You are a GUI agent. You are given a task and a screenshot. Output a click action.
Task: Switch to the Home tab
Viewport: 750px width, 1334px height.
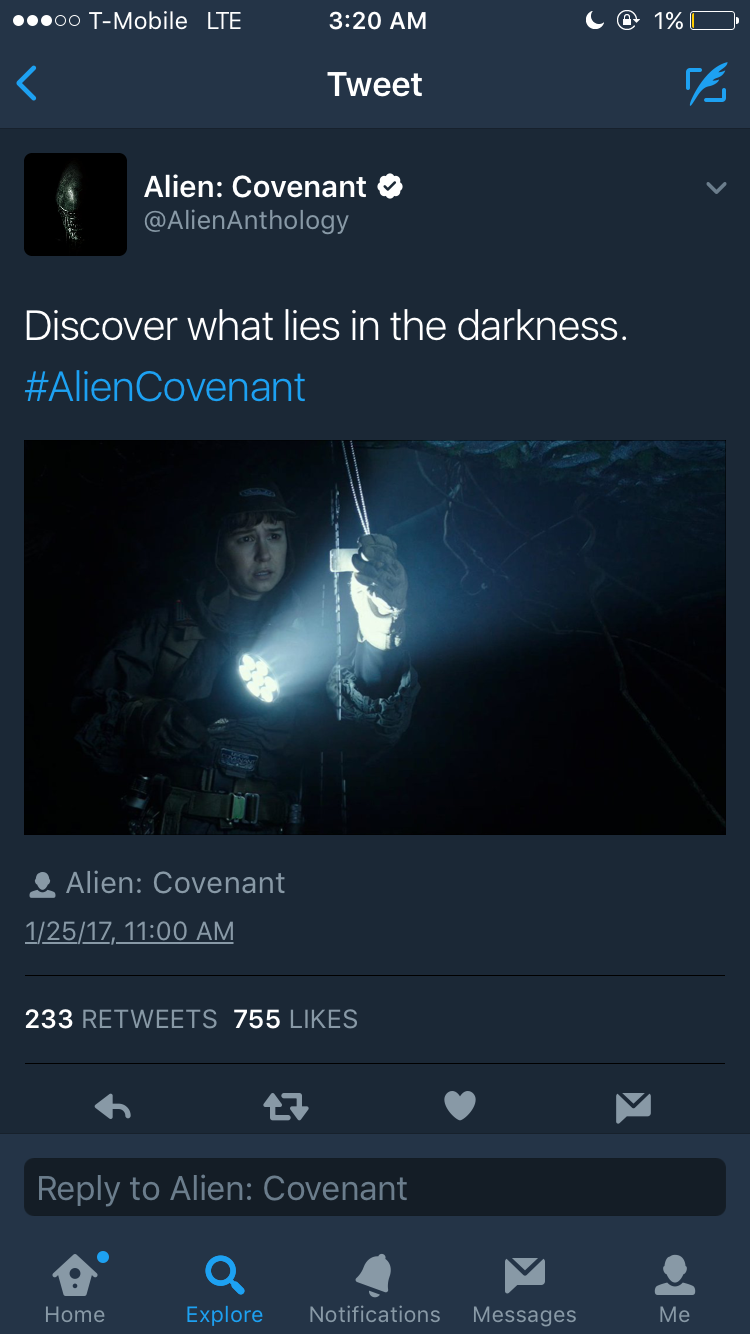75,1287
